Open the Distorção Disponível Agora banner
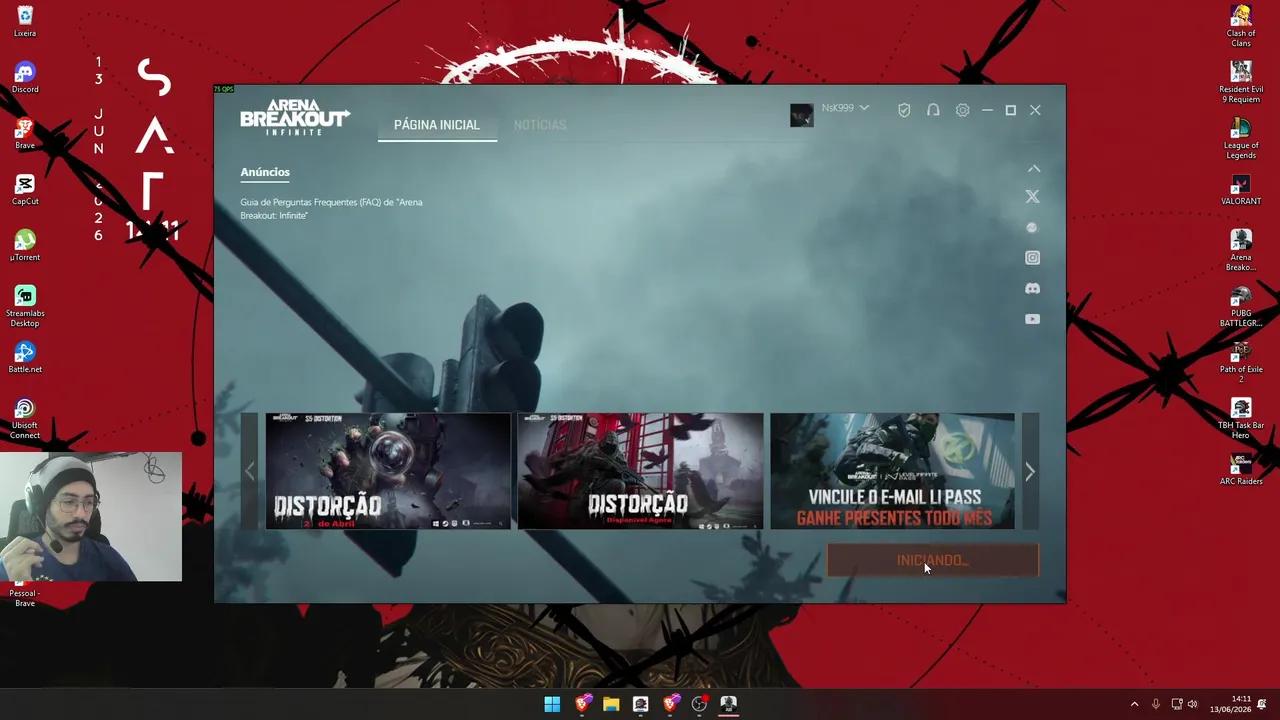 pos(640,471)
